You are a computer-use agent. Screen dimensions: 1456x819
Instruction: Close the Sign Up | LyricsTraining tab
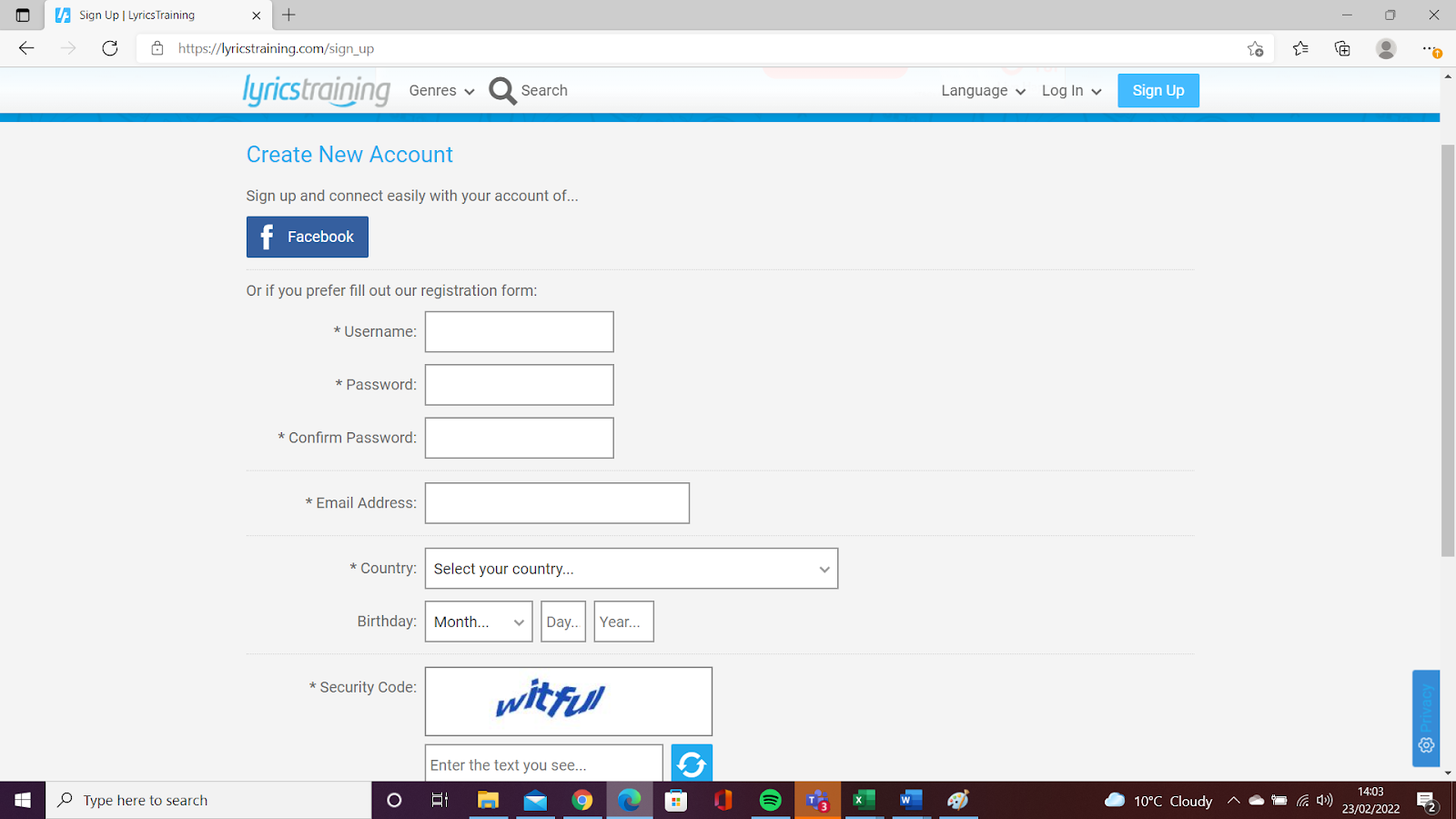256,15
